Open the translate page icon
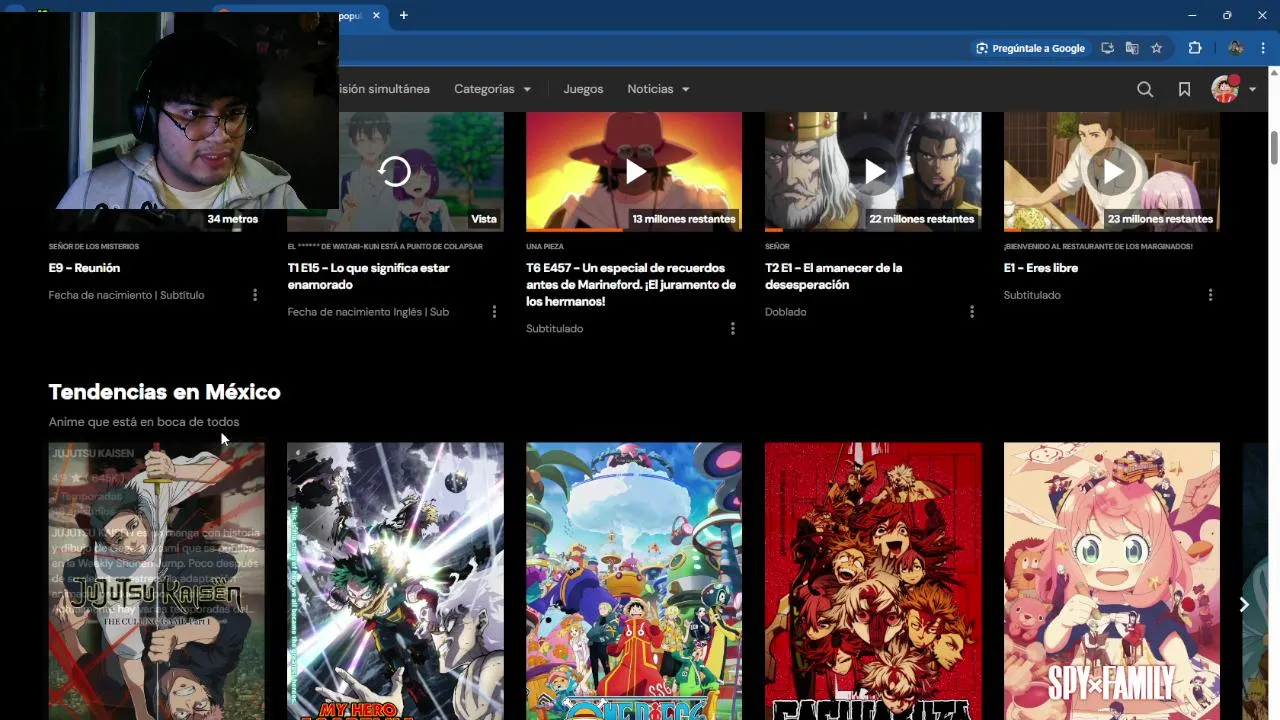This screenshot has width=1280, height=720. click(1132, 48)
